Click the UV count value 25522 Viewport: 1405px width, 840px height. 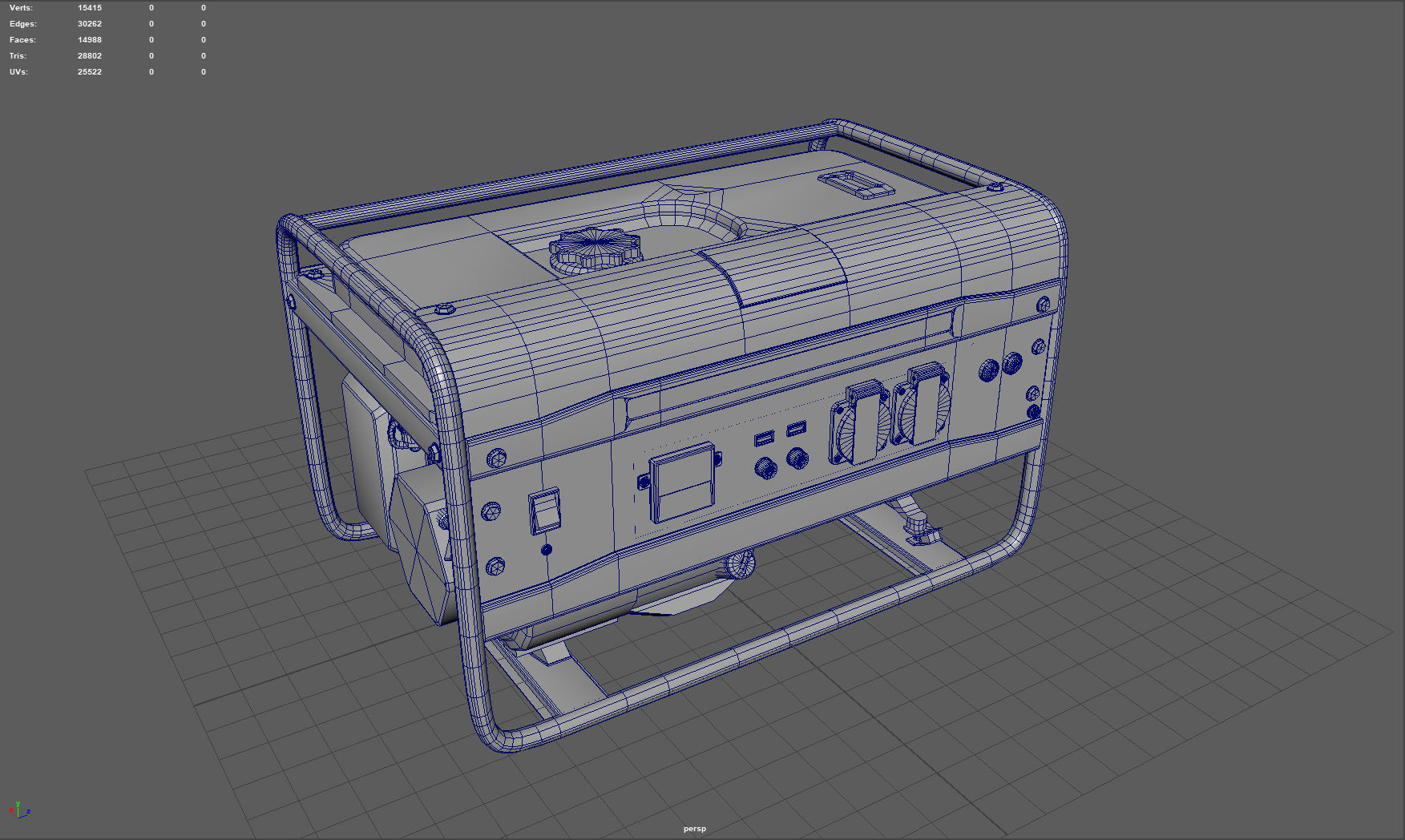tap(90, 72)
